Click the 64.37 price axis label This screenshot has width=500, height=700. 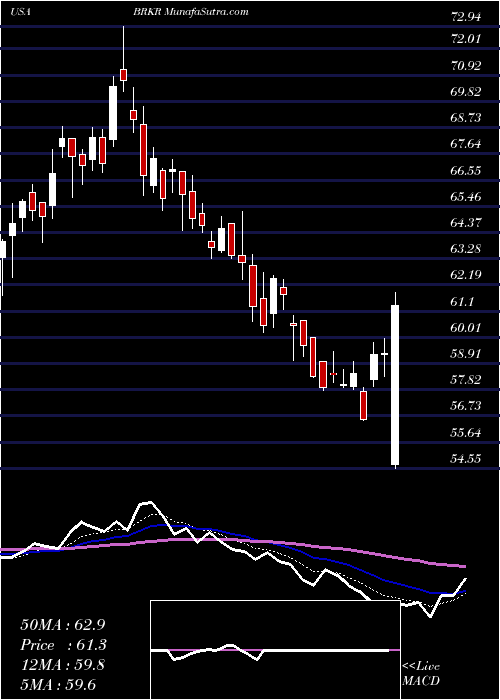(467, 222)
